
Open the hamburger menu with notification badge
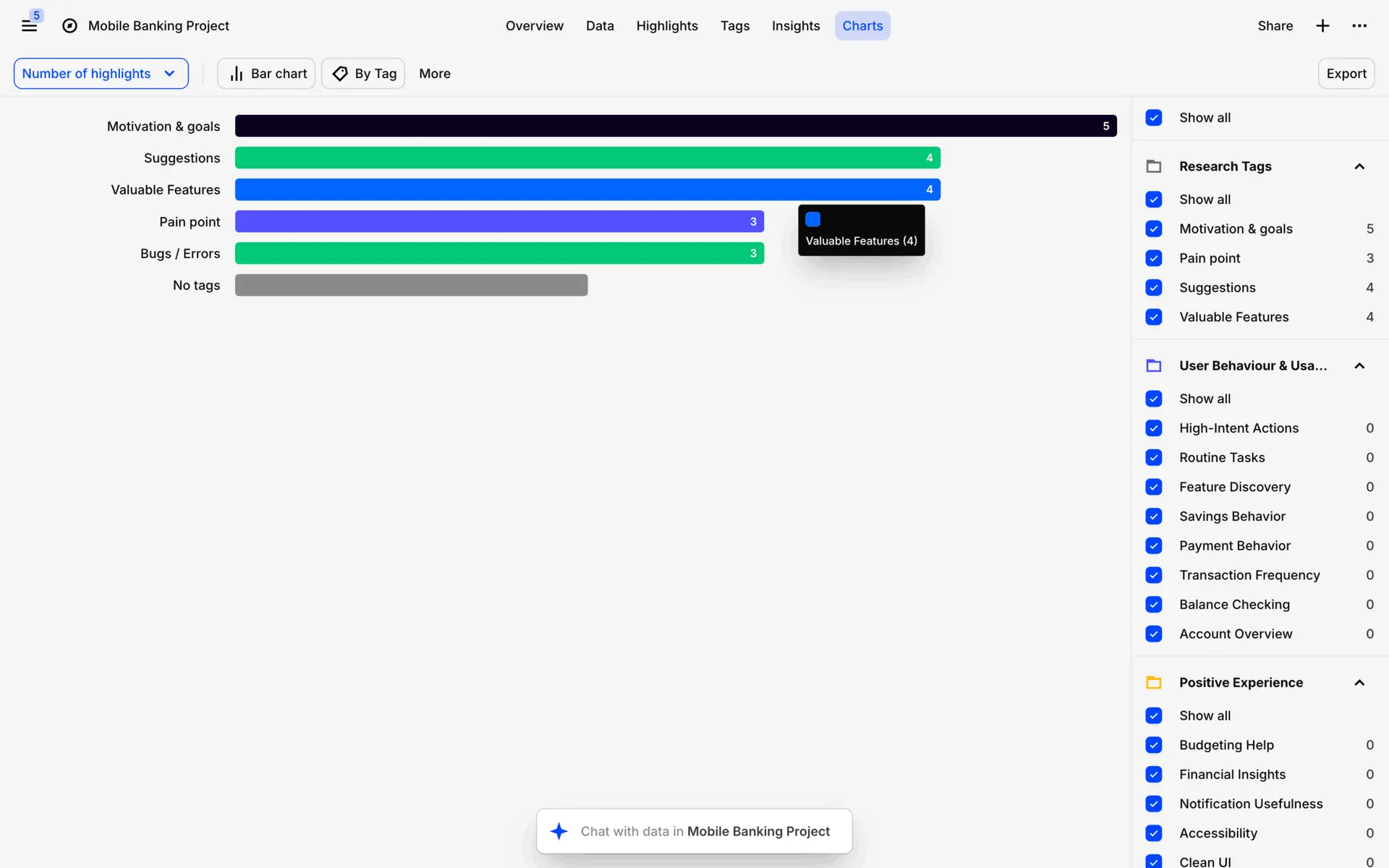click(29, 26)
